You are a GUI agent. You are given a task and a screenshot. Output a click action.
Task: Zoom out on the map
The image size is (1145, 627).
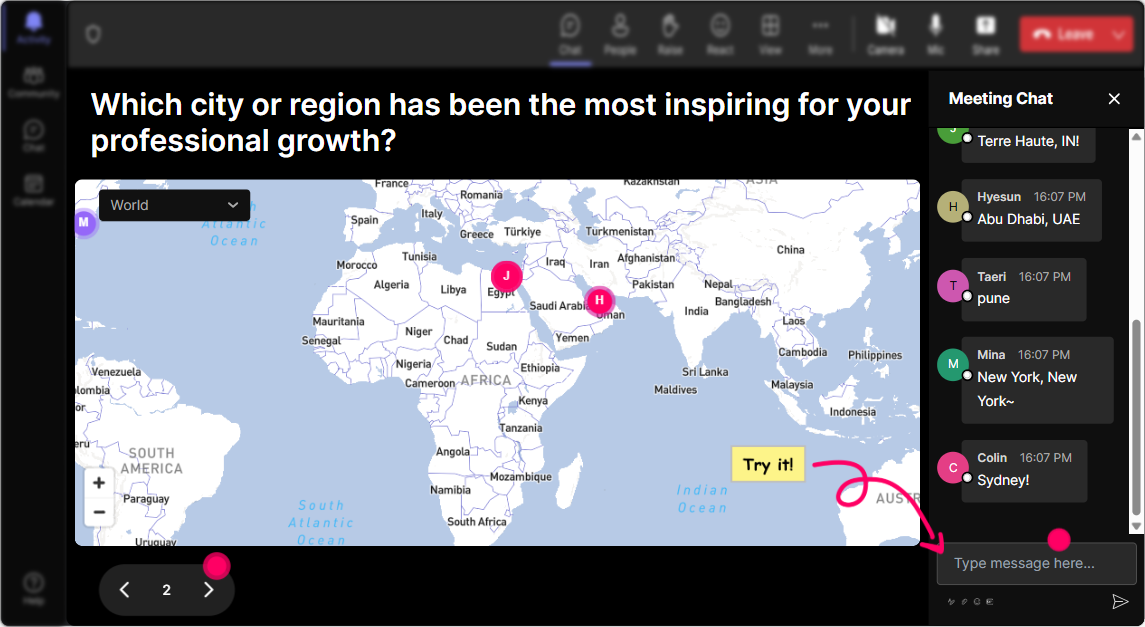[99, 512]
